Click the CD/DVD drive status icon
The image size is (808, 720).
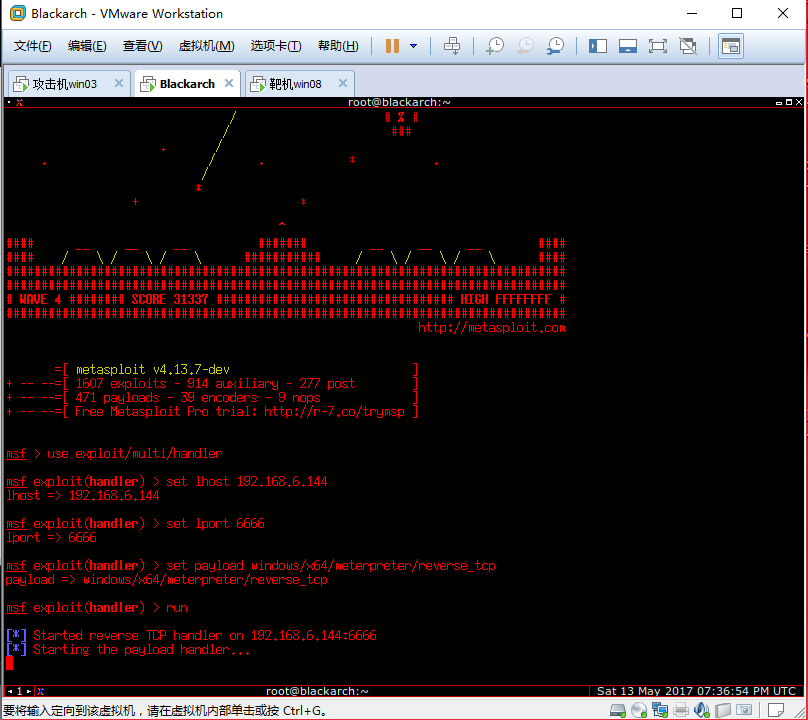point(639,711)
